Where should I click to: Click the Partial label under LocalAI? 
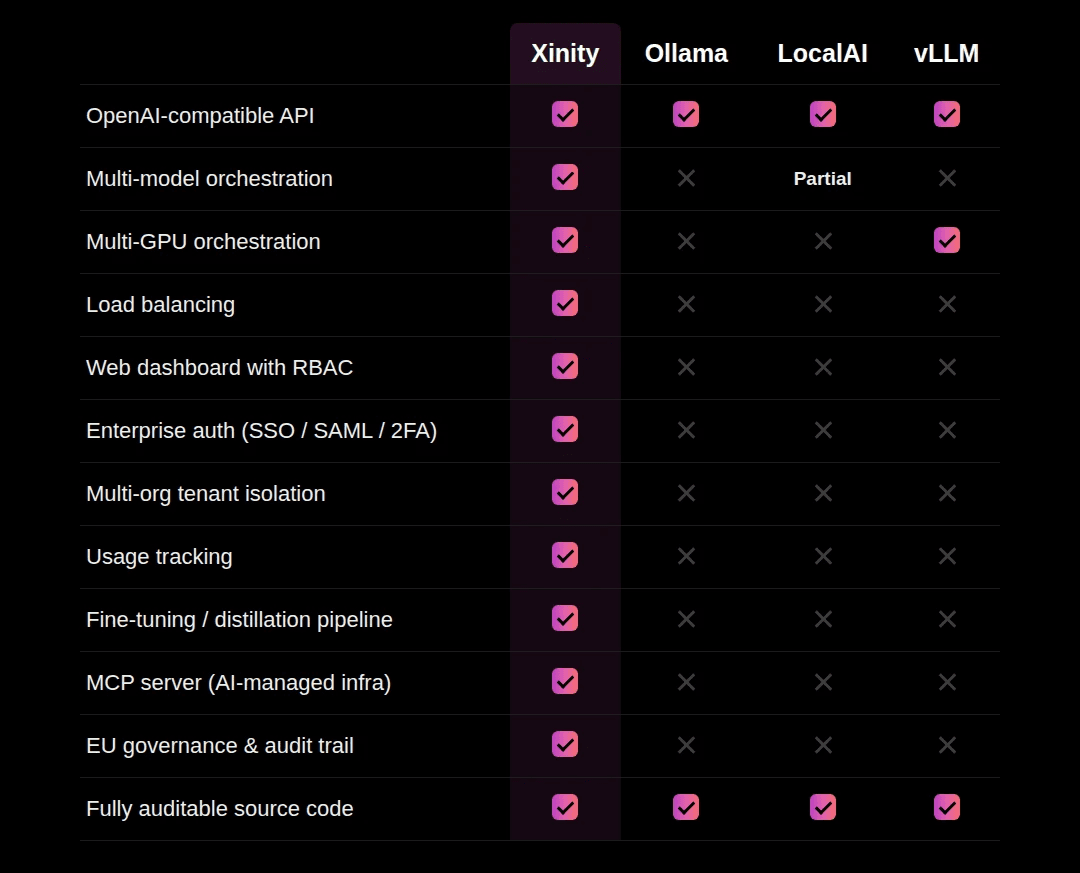pos(822,178)
